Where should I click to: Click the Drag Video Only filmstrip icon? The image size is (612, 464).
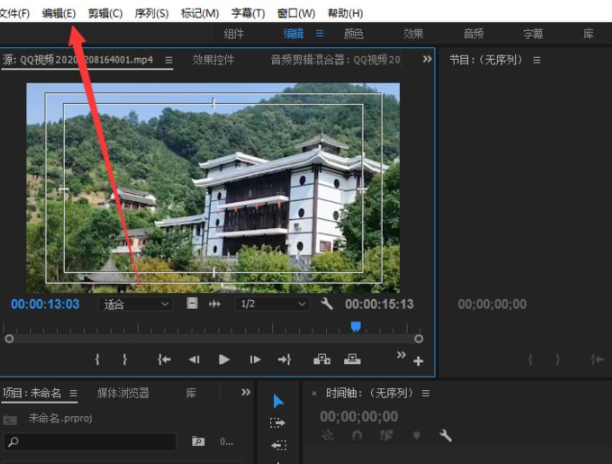point(192,303)
